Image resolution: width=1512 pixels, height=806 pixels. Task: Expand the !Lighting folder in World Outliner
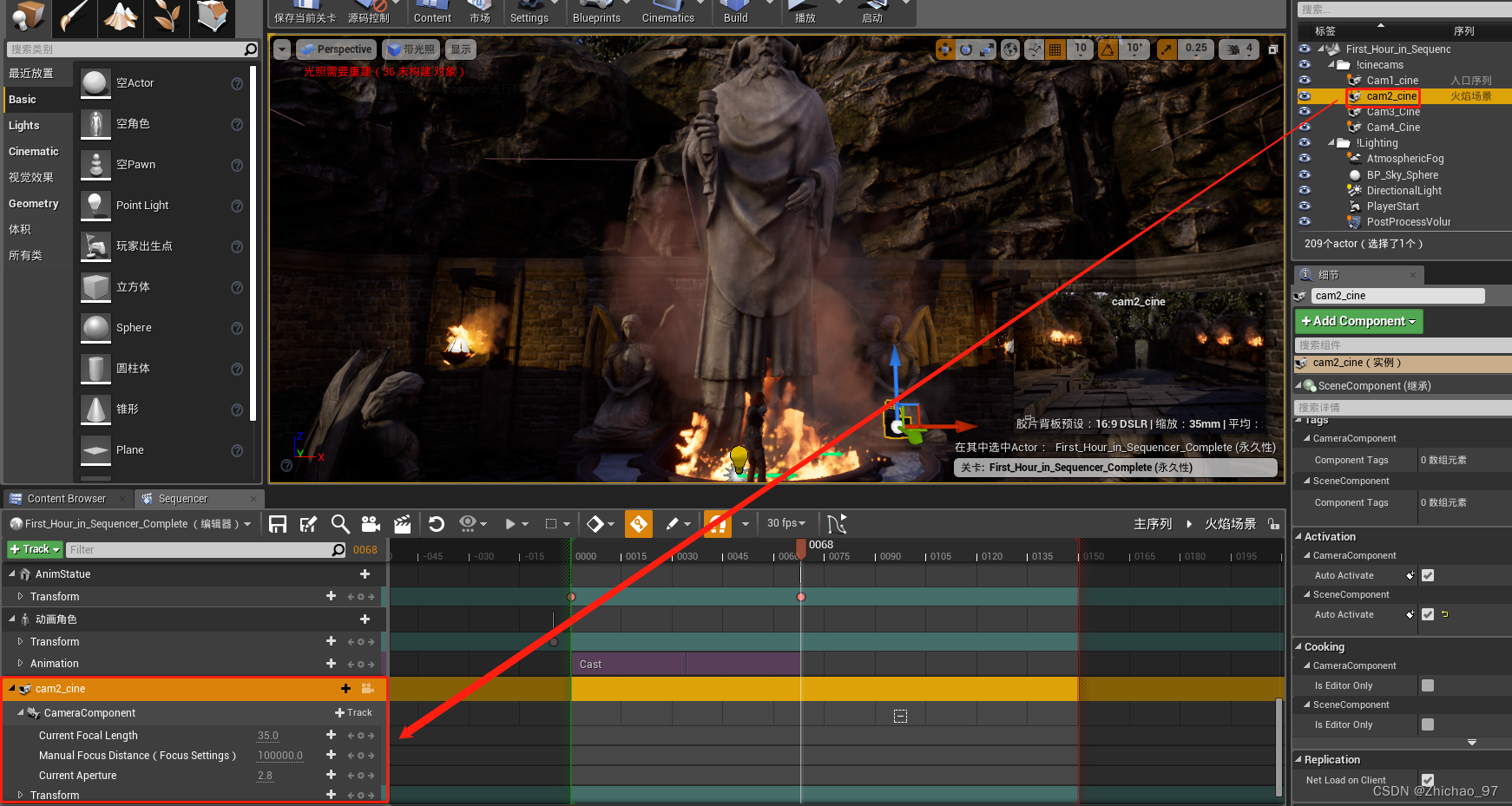tap(1331, 142)
